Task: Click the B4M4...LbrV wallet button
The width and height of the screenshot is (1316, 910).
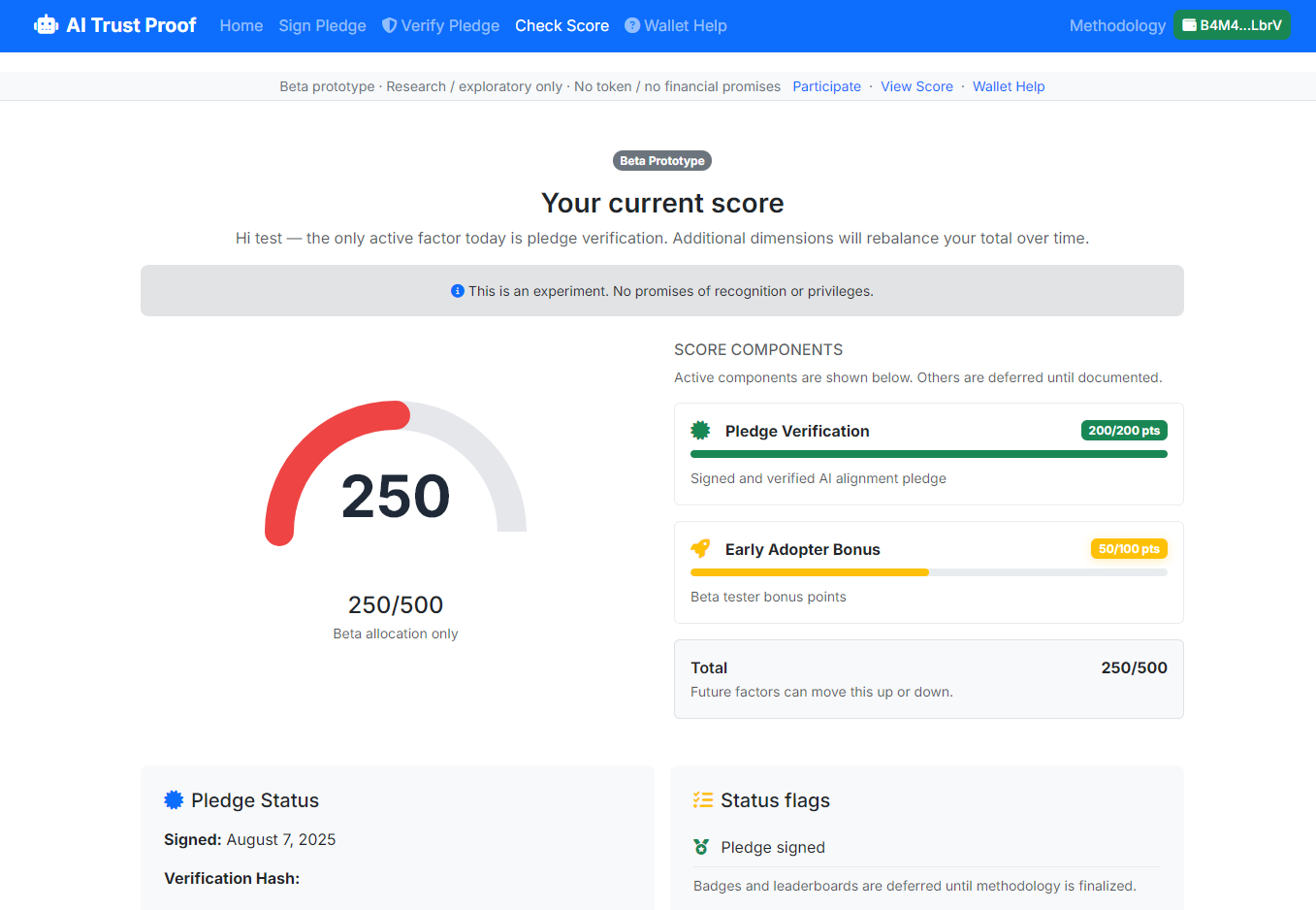Action: [1232, 25]
